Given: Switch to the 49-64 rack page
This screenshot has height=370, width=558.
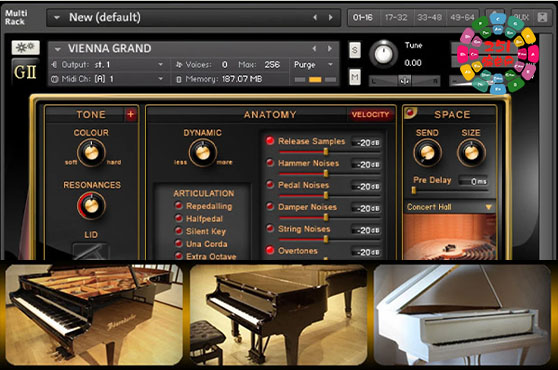Looking at the screenshot, I should click(462, 17).
